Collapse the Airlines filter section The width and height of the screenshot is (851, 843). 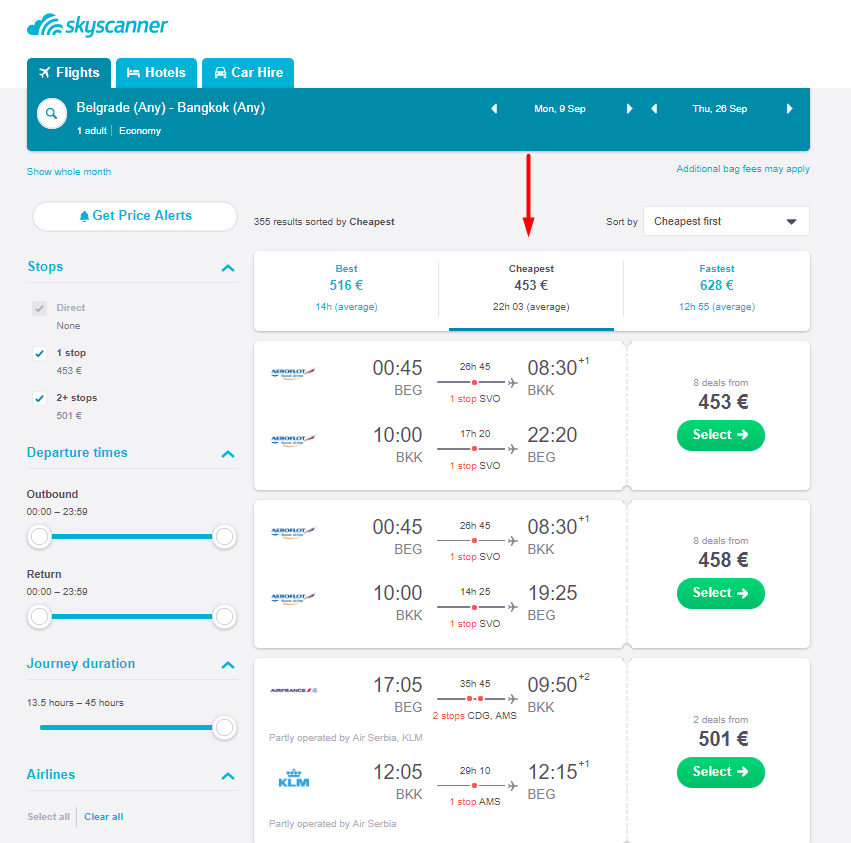point(228,776)
